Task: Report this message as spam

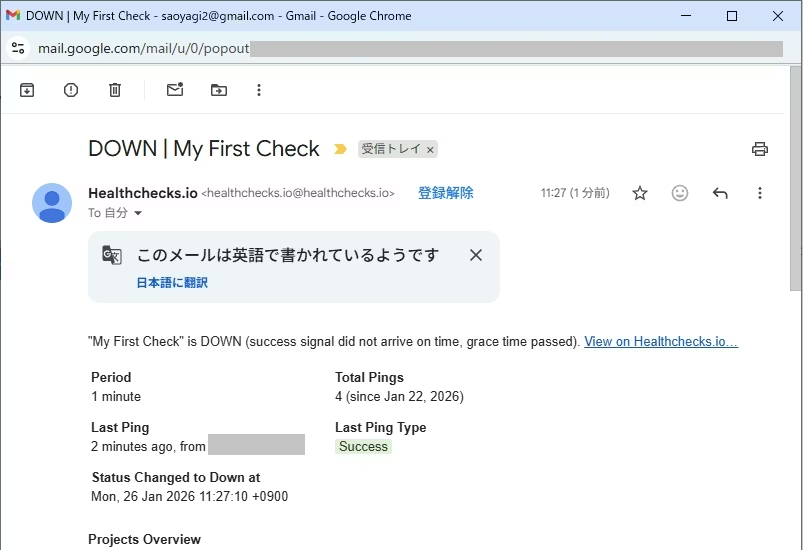Action: pos(71,90)
